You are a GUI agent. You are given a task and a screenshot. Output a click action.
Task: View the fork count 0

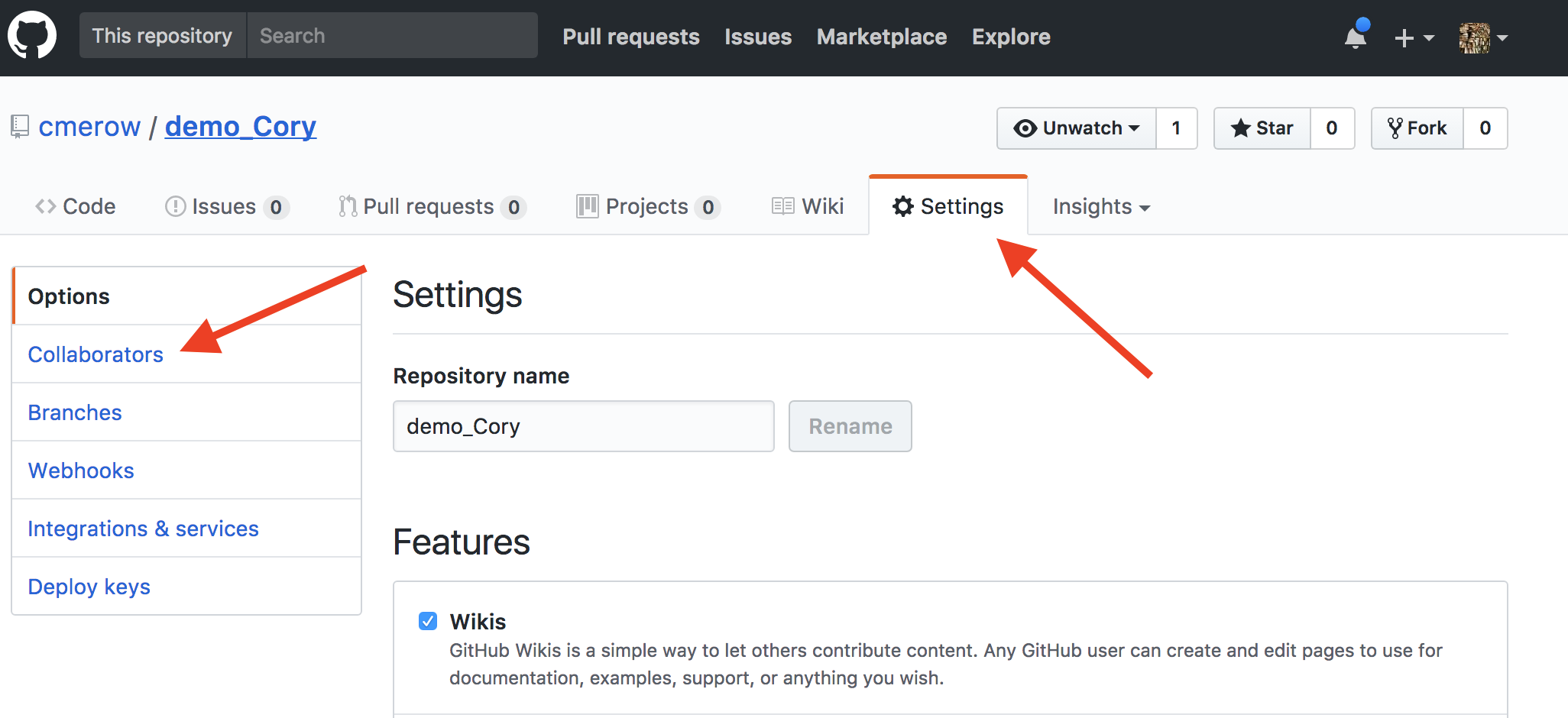tap(1485, 128)
